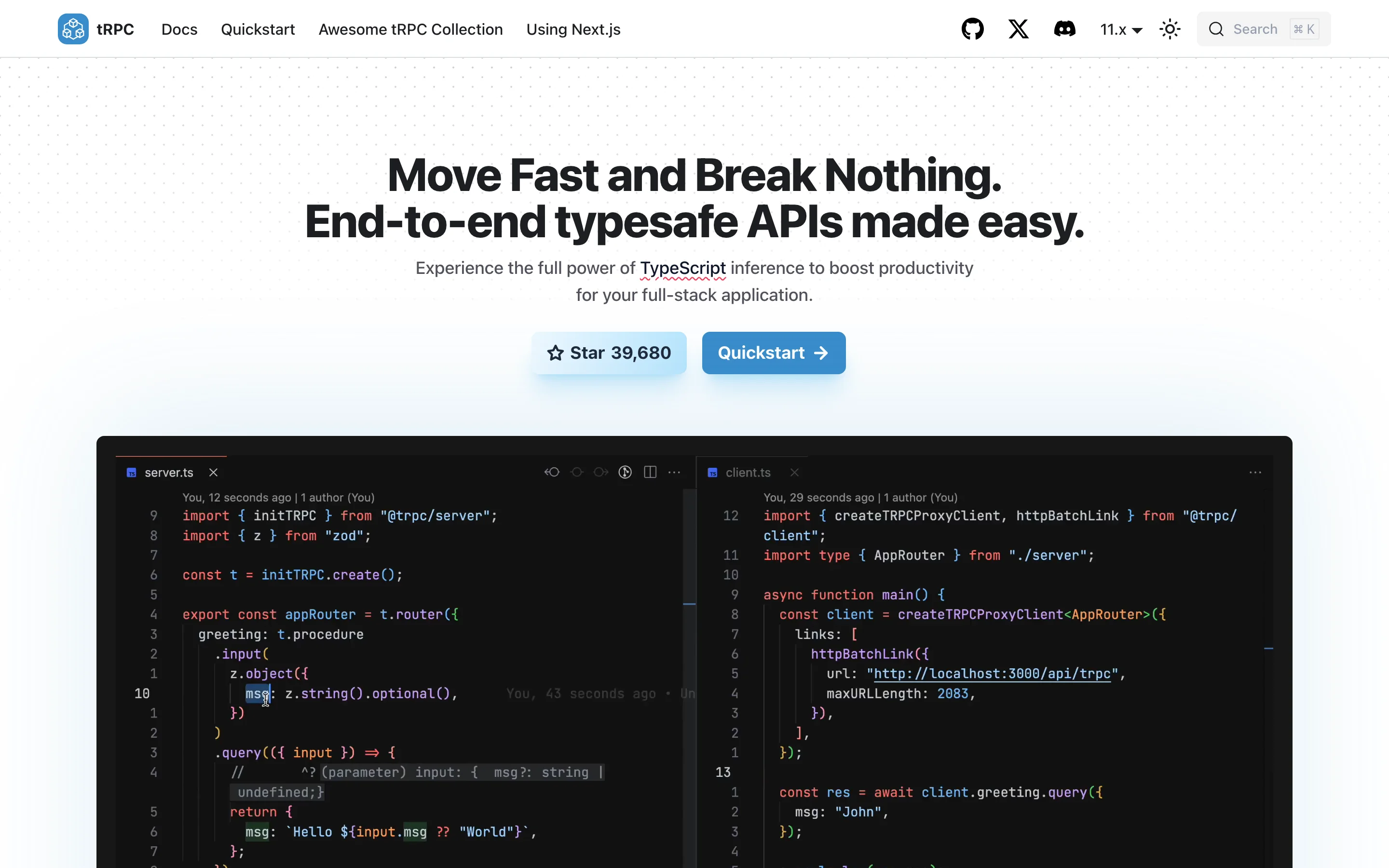Image resolution: width=1389 pixels, height=868 pixels.
Task: Follow the TypeScript link in the subtitle
Action: coord(682,268)
